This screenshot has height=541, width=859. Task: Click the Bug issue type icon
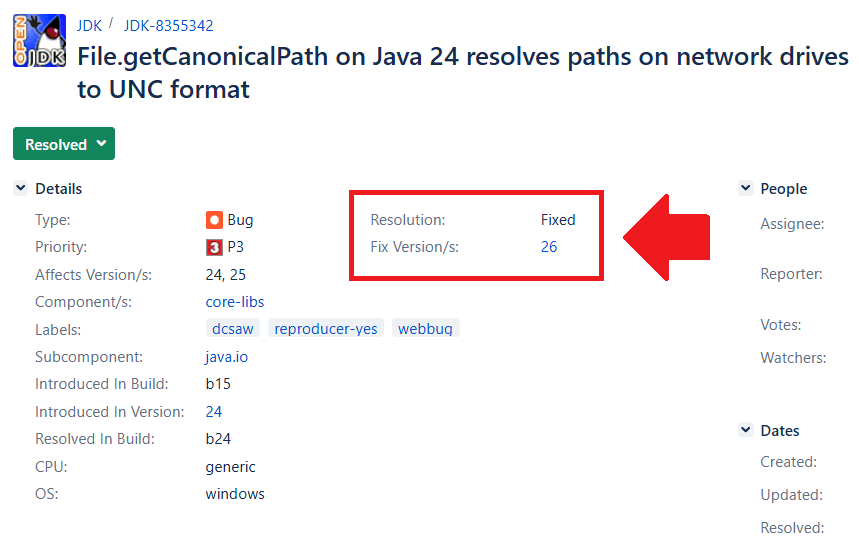pos(214,220)
